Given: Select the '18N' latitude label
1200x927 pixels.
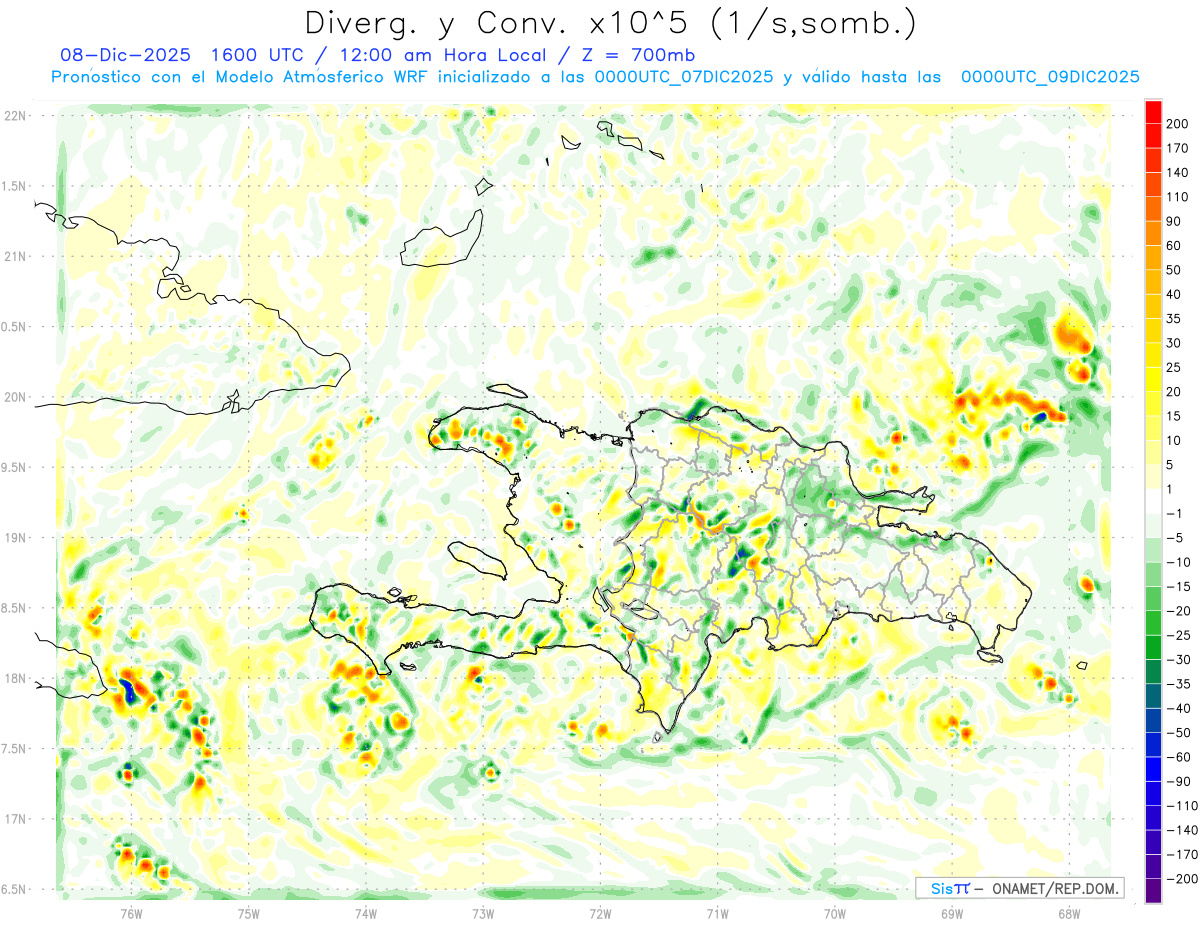Looking at the screenshot, I should 13,678.
